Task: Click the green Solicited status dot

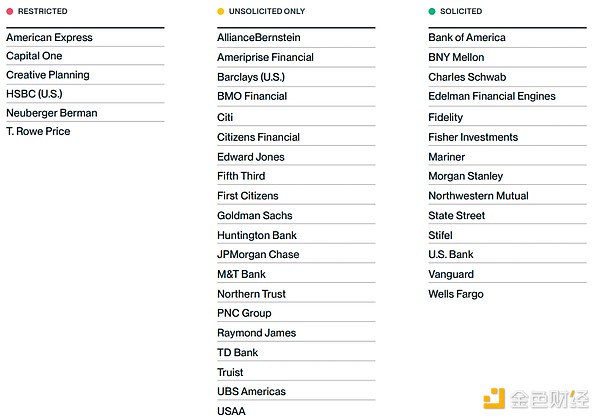Action: [432, 12]
